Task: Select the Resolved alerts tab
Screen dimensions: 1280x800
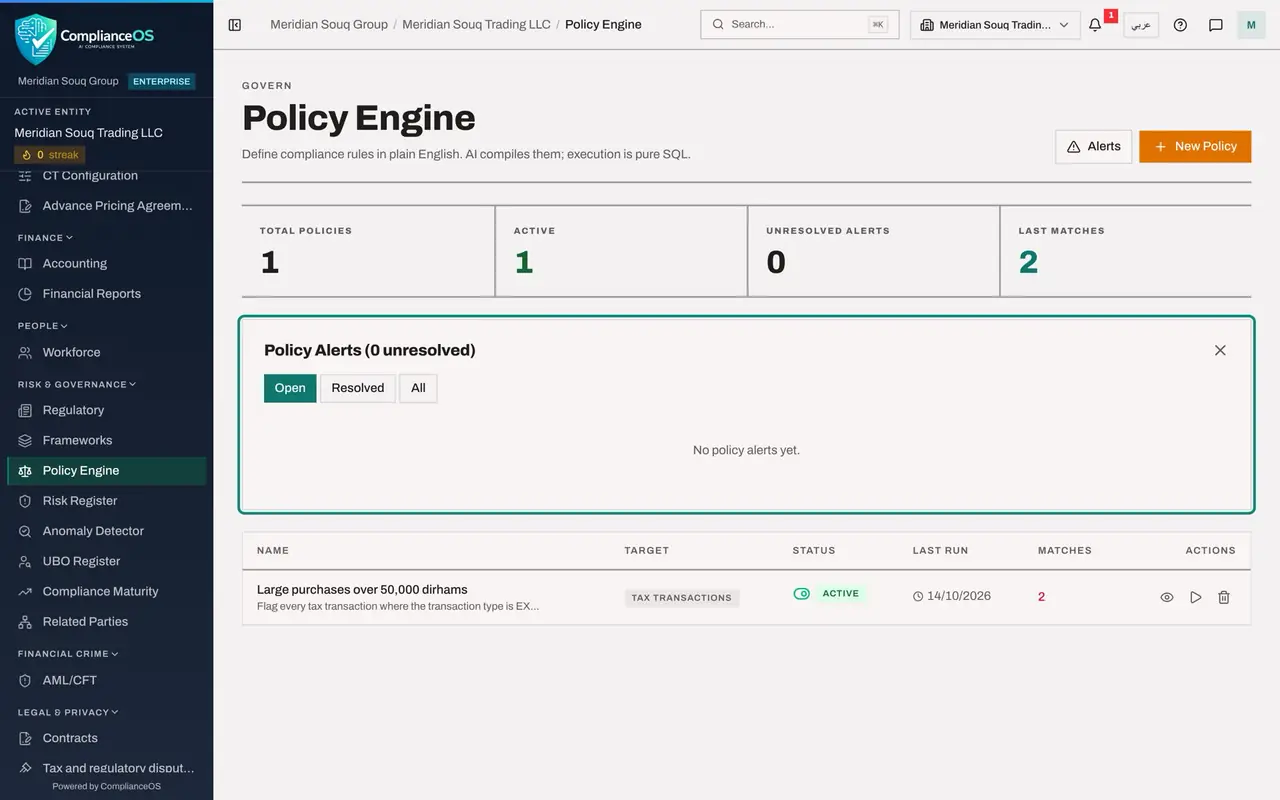Action: tap(358, 388)
